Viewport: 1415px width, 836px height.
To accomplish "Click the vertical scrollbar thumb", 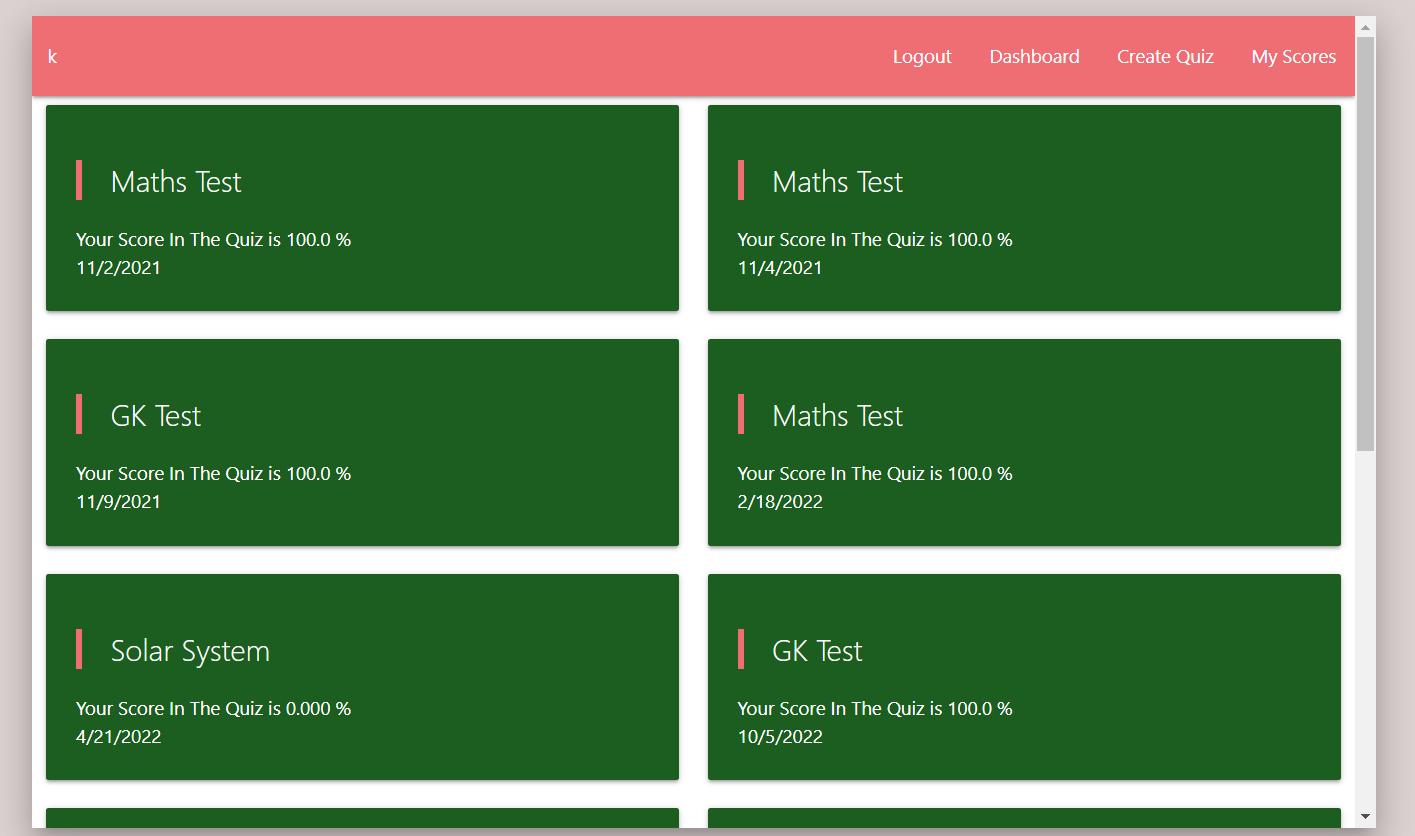I will 1366,243.
